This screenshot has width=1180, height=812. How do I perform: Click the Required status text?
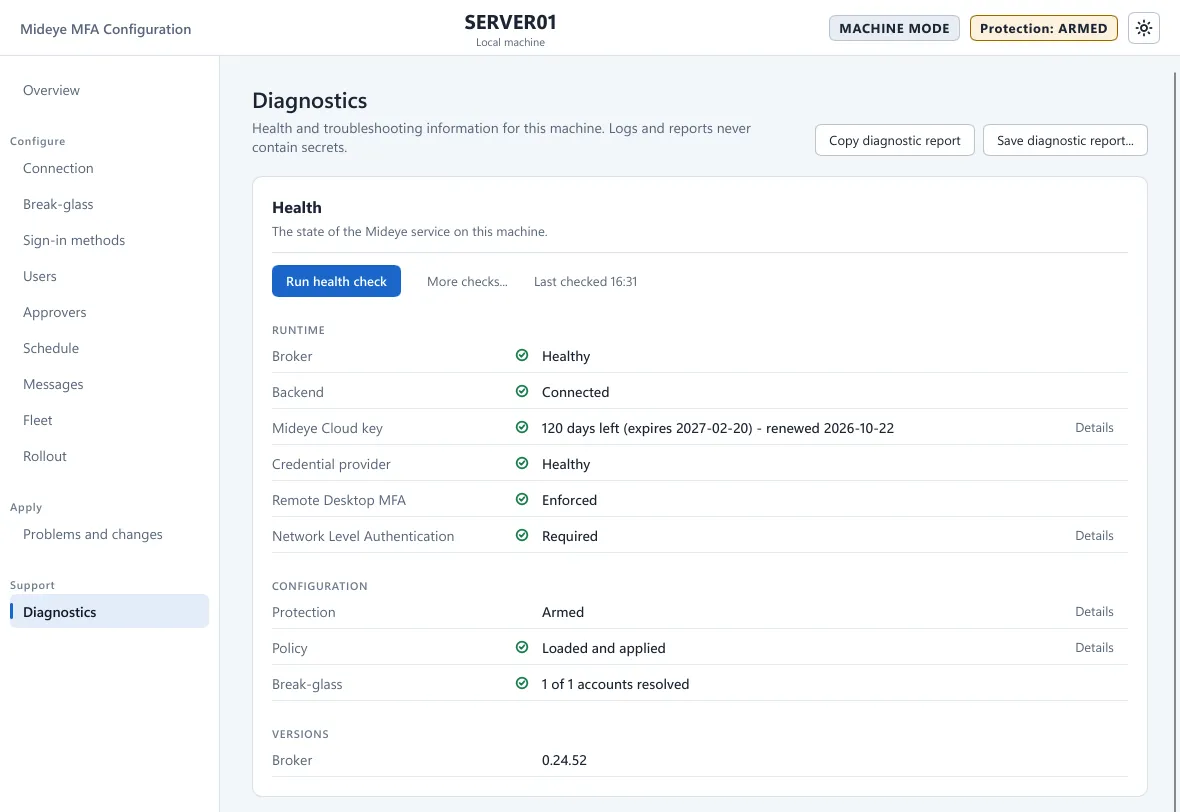tap(570, 537)
